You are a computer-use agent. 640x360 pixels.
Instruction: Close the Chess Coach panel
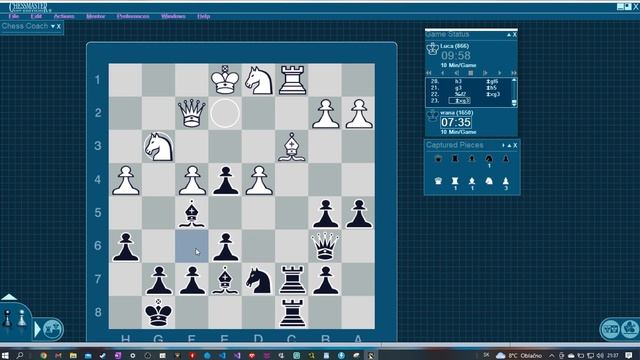click(59, 27)
